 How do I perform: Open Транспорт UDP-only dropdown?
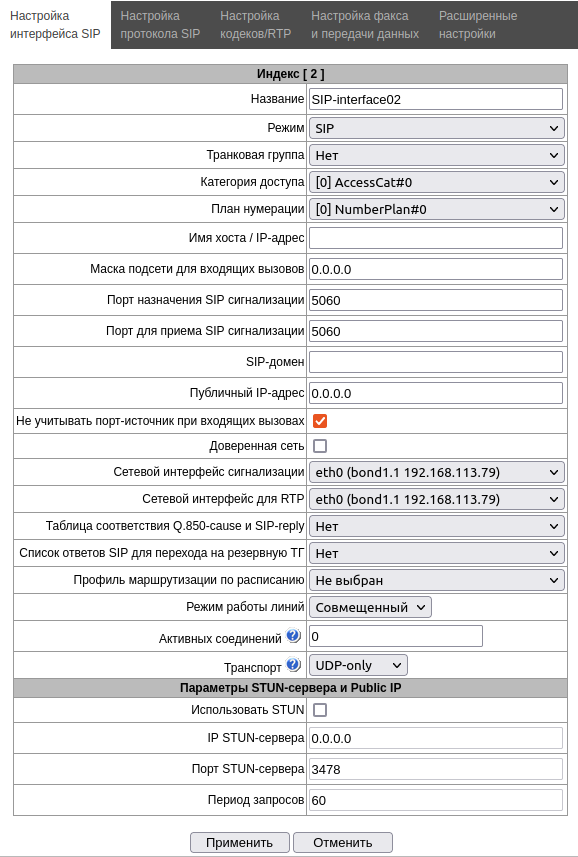point(358,665)
